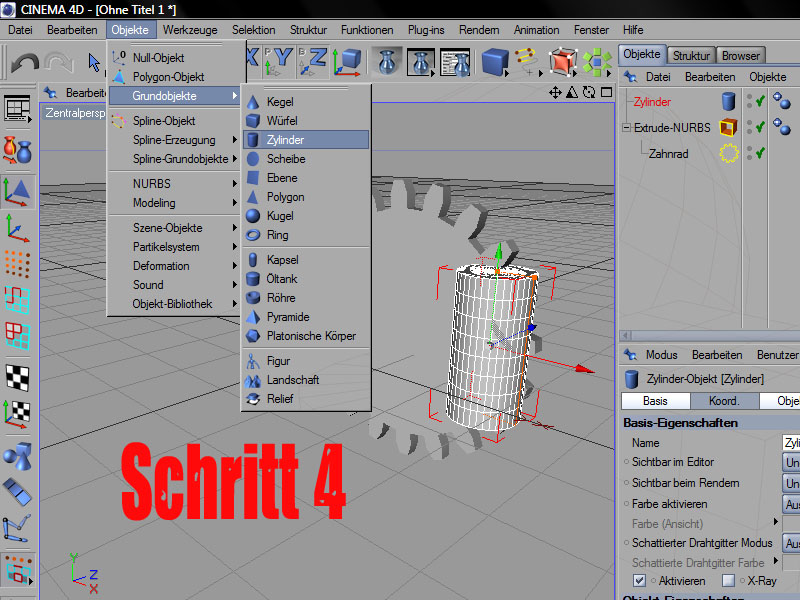Toggle the viewport maximize square icon
Viewport: 800px width, 600px height.
[x=606, y=92]
